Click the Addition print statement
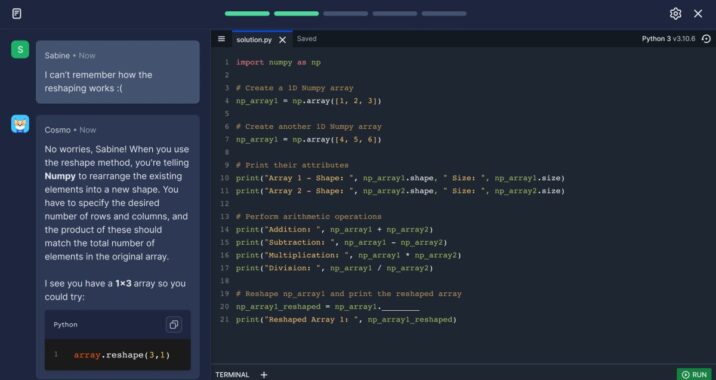 pyautogui.click(x=334, y=230)
